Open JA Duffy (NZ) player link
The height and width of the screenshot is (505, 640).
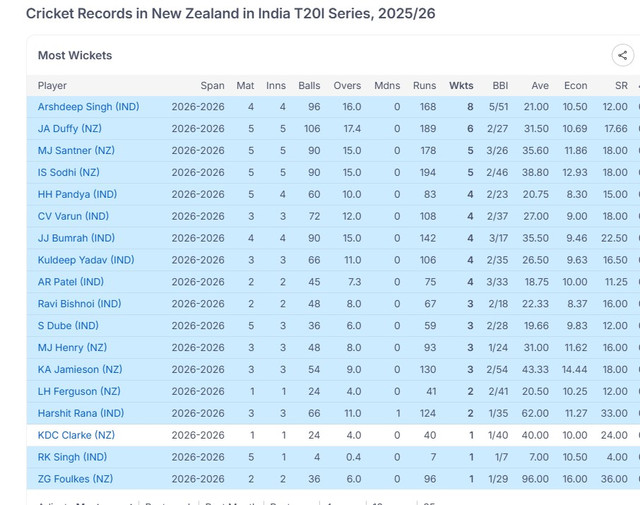click(x=70, y=129)
